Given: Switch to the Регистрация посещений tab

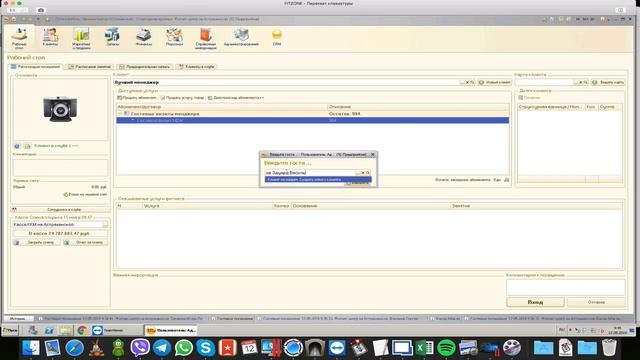Looking at the screenshot, I should [x=36, y=67].
